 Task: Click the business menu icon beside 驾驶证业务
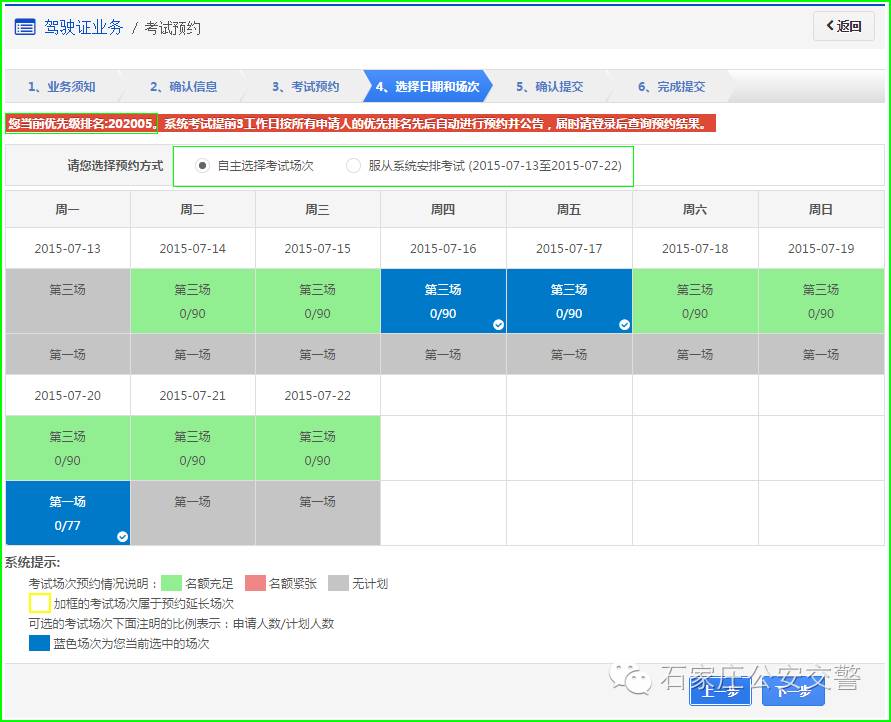[x=25, y=27]
